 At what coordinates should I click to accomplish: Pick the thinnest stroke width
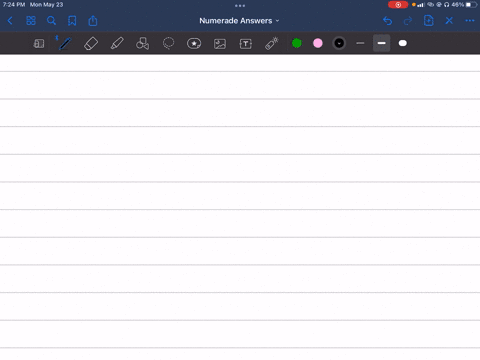360,43
